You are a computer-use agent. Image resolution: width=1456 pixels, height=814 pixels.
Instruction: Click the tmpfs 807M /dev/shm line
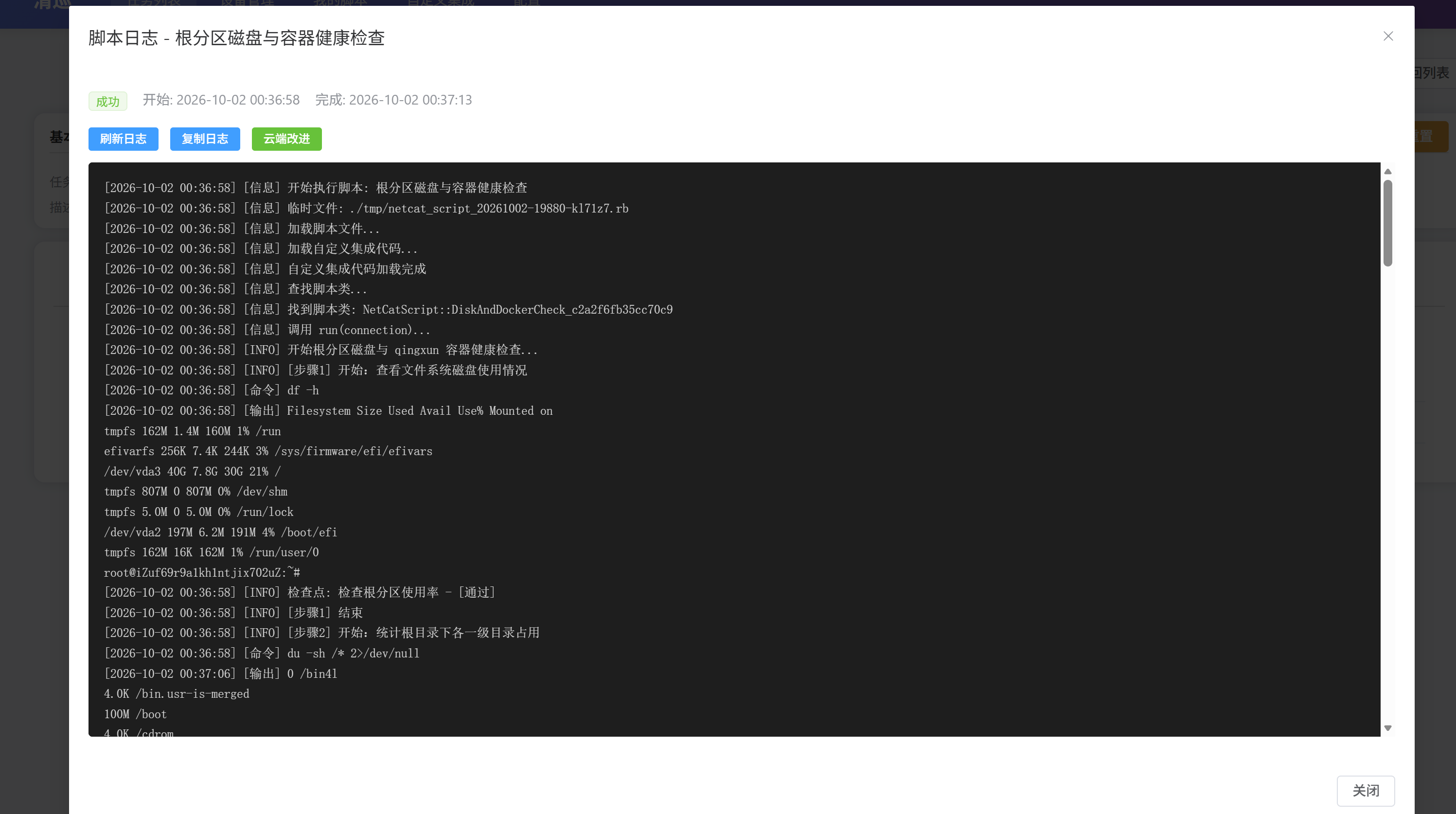tap(195, 492)
